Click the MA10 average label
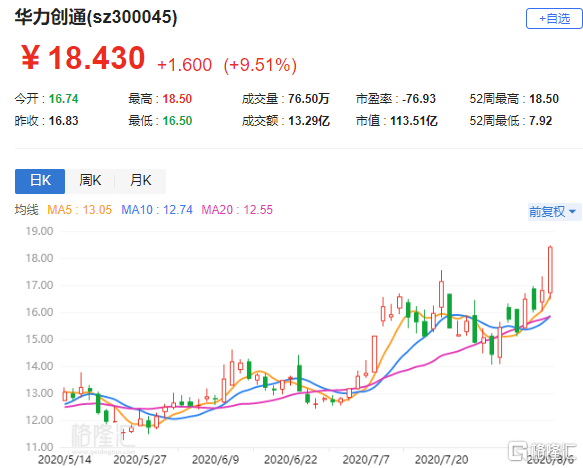The height and width of the screenshot is (468, 583). pos(157,210)
